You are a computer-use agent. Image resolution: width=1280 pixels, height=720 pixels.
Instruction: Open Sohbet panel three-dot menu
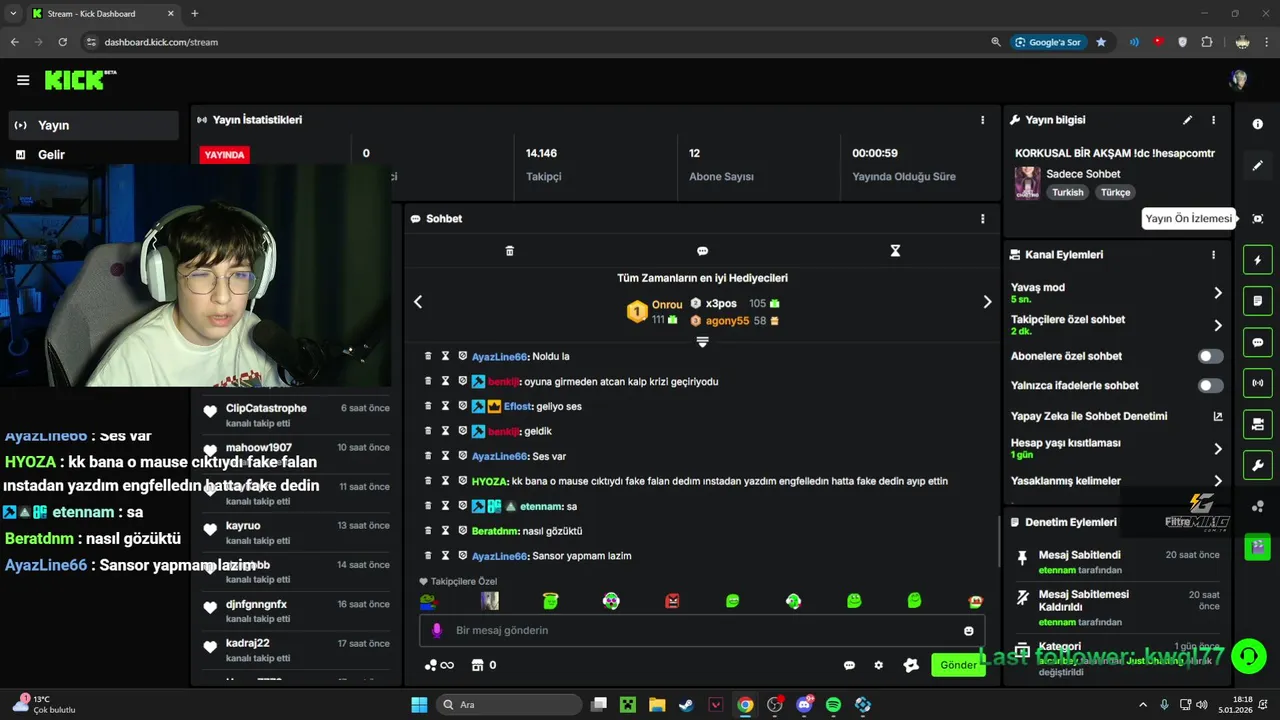click(982, 219)
